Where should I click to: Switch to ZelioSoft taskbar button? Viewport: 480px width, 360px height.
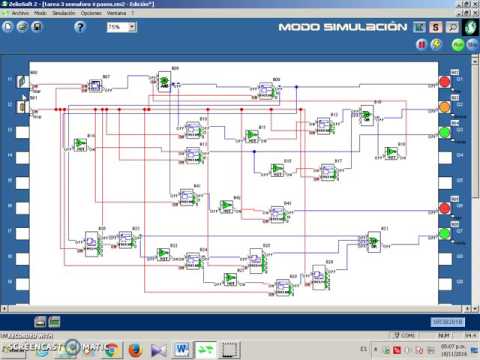[206, 350]
